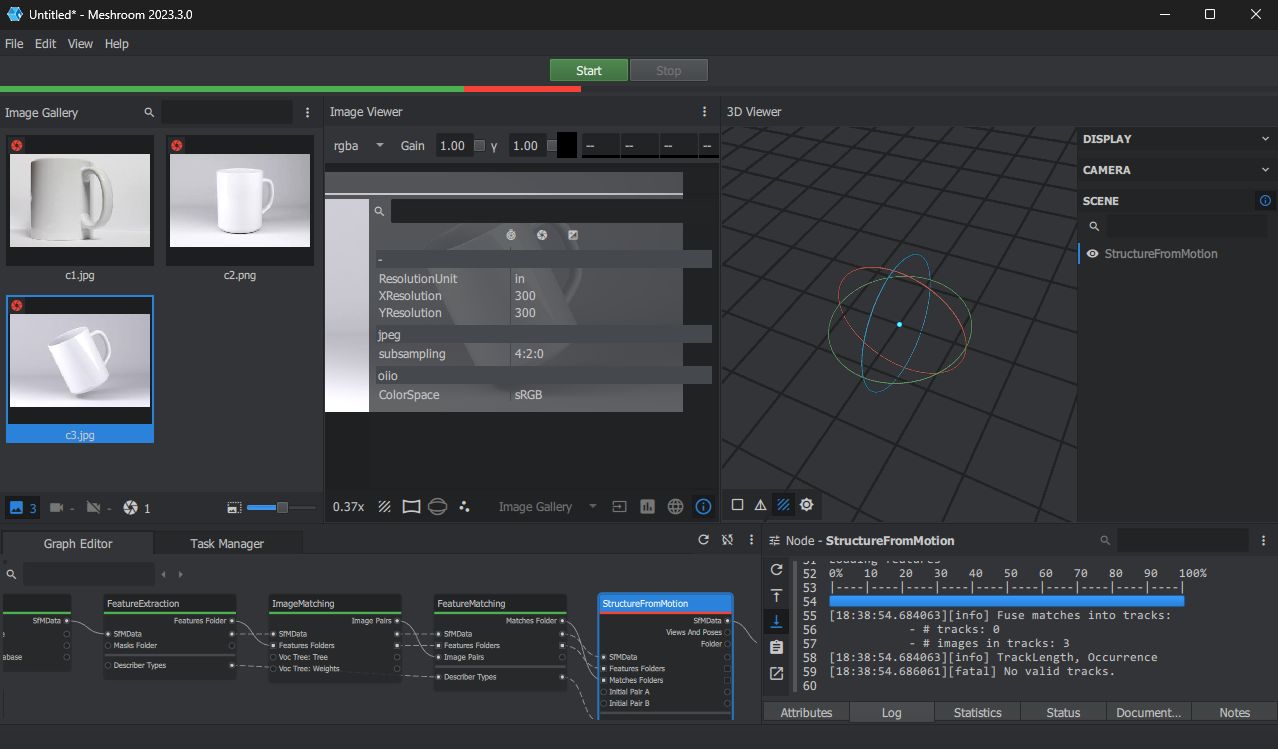Click the refresh icon in Graph Editor
The width and height of the screenshot is (1278, 749).
(x=703, y=540)
